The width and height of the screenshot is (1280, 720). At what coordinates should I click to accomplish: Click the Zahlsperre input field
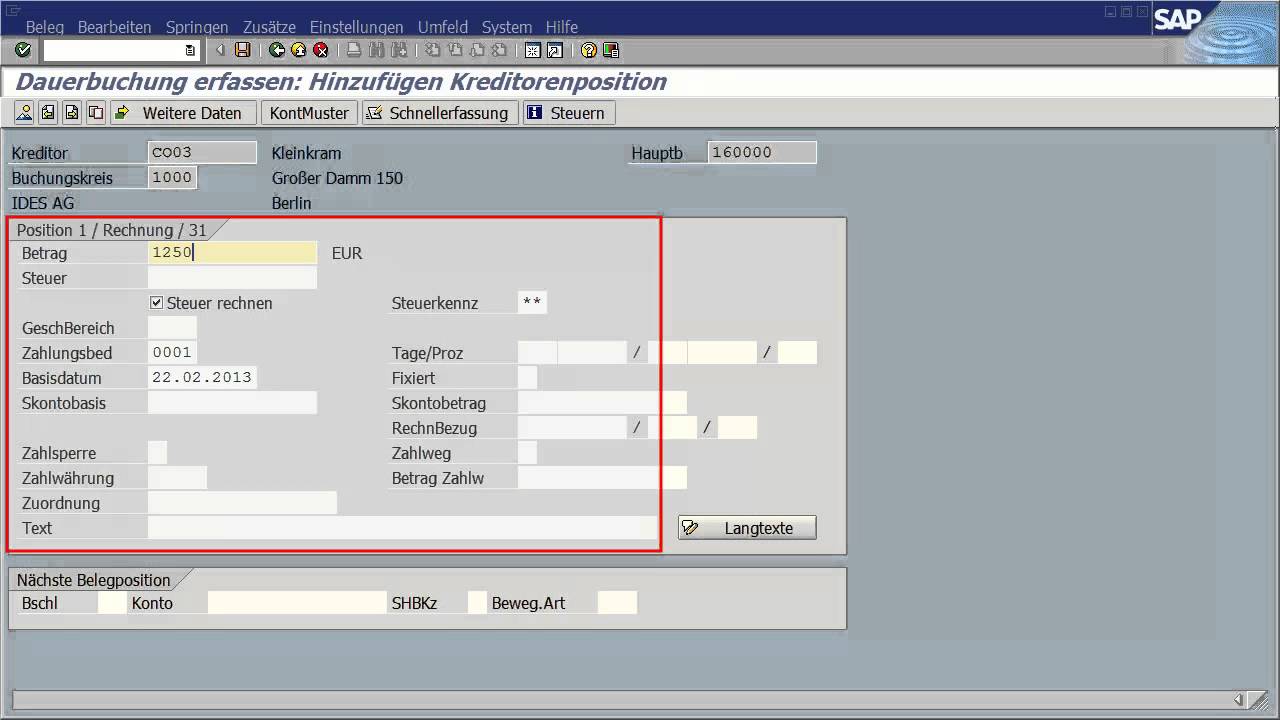157,453
